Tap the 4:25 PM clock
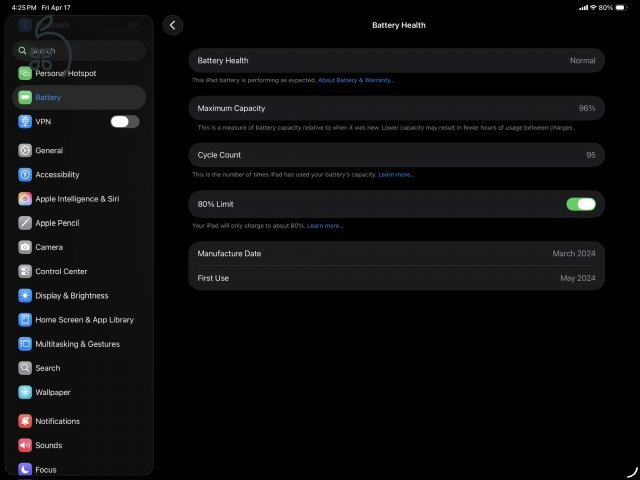Viewport: 640px width, 480px height. [x=24, y=8]
